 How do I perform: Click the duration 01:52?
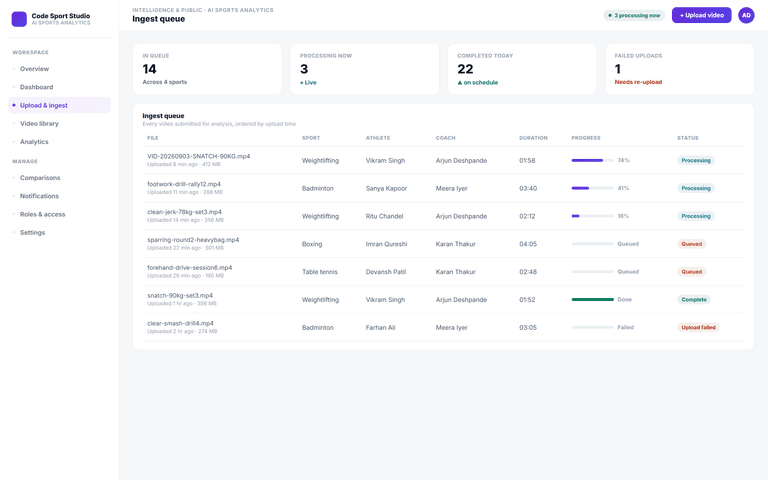pos(527,300)
